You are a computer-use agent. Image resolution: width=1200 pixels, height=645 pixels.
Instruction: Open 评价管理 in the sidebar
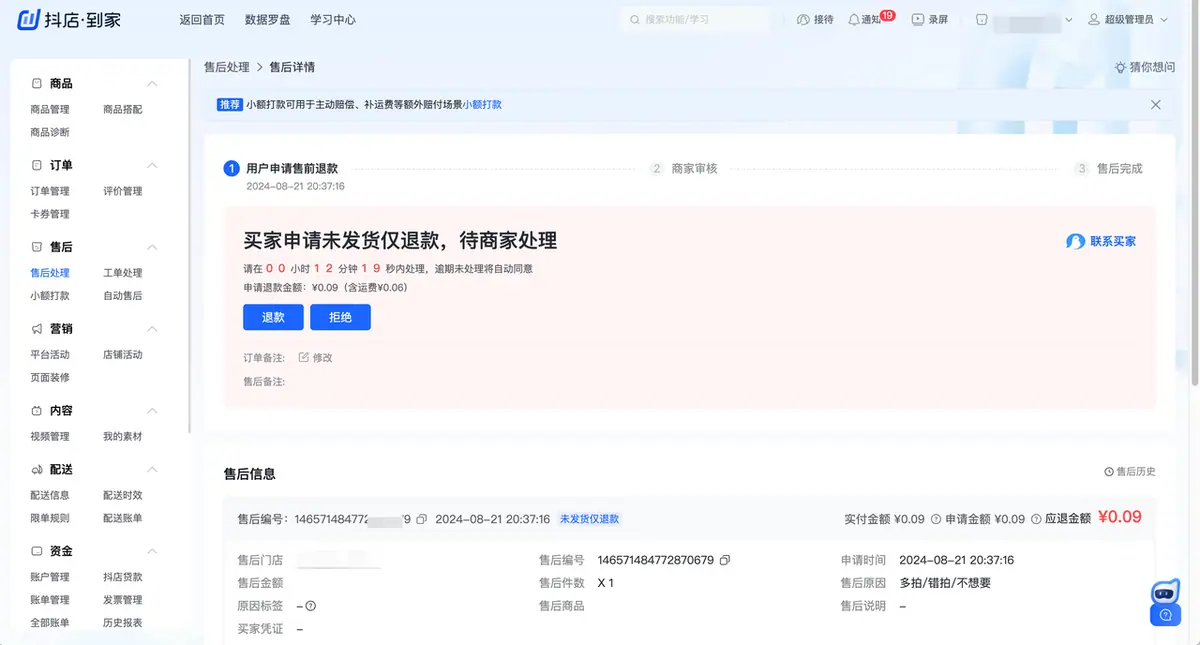[123, 191]
